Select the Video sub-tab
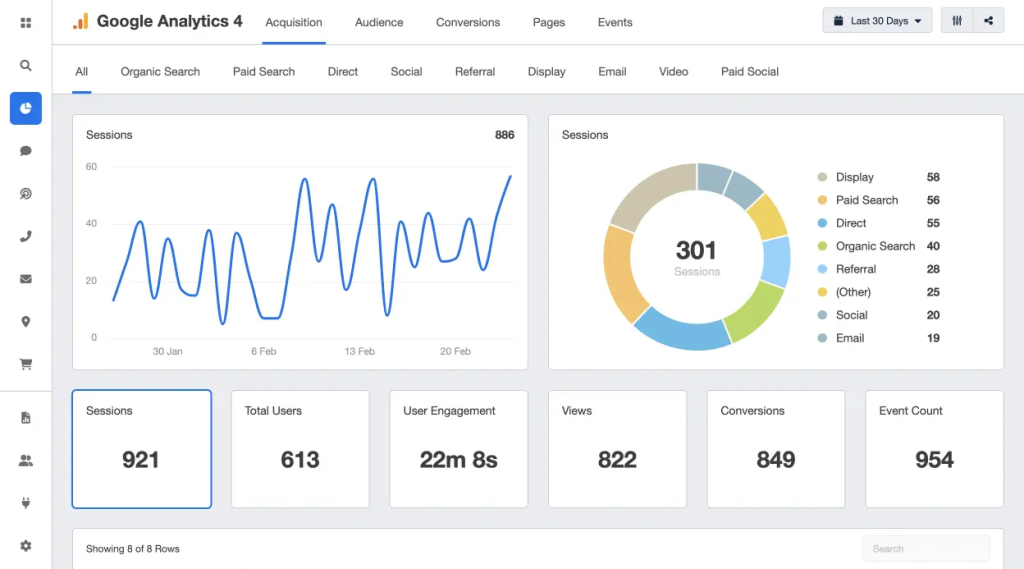 click(x=673, y=72)
